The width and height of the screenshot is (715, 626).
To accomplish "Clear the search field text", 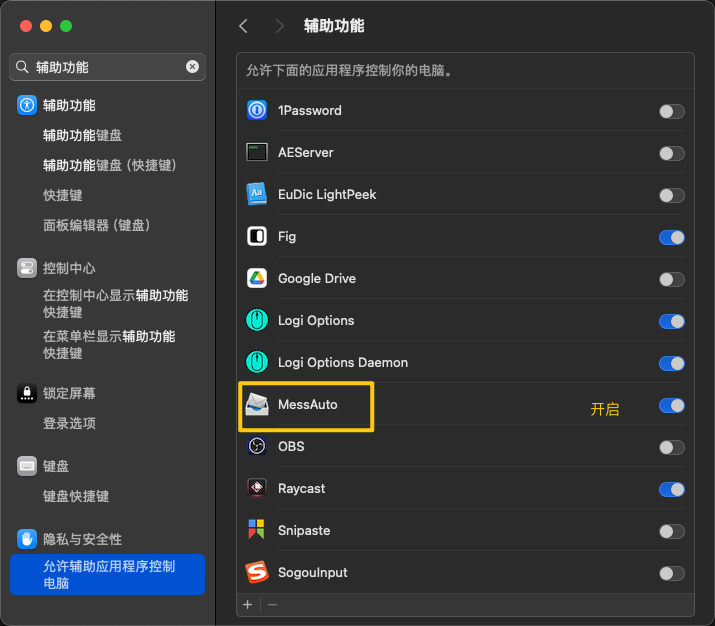I will pos(192,67).
